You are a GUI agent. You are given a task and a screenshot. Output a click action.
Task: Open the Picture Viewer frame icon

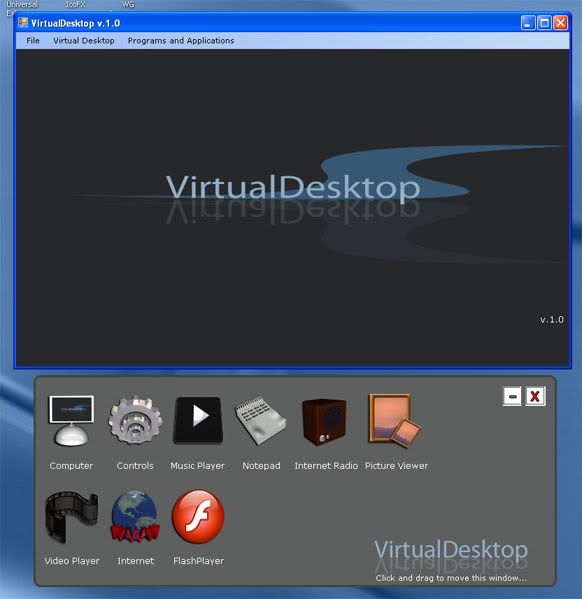[395, 421]
